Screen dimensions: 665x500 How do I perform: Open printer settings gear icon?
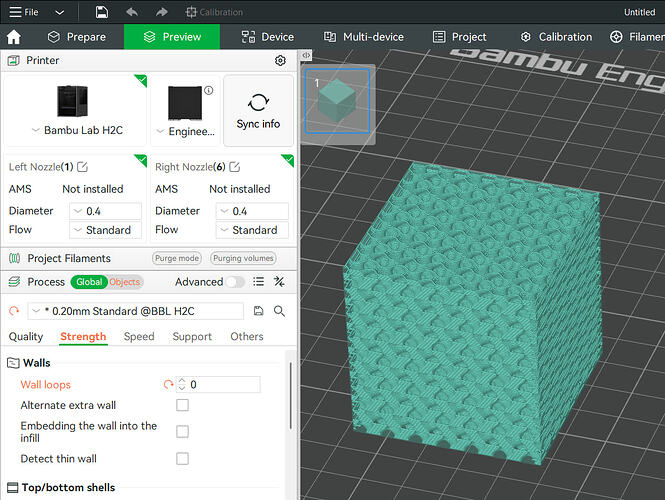pyautogui.click(x=280, y=61)
